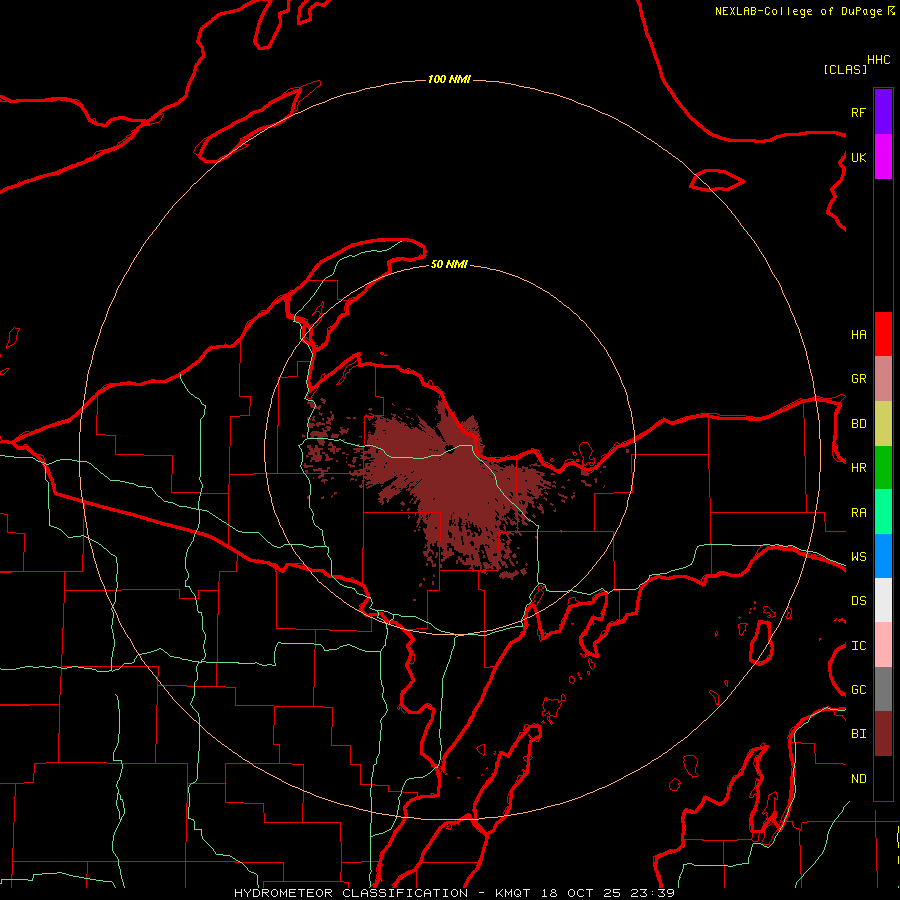Click the HA legend label
The height and width of the screenshot is (900, 900).
point(858,335)
